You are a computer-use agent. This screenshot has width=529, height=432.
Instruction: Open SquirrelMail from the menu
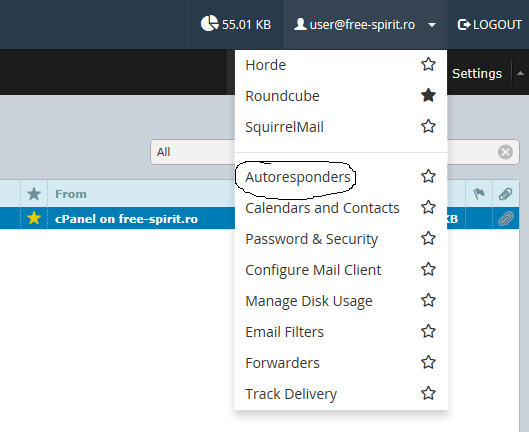click(284, 127)
